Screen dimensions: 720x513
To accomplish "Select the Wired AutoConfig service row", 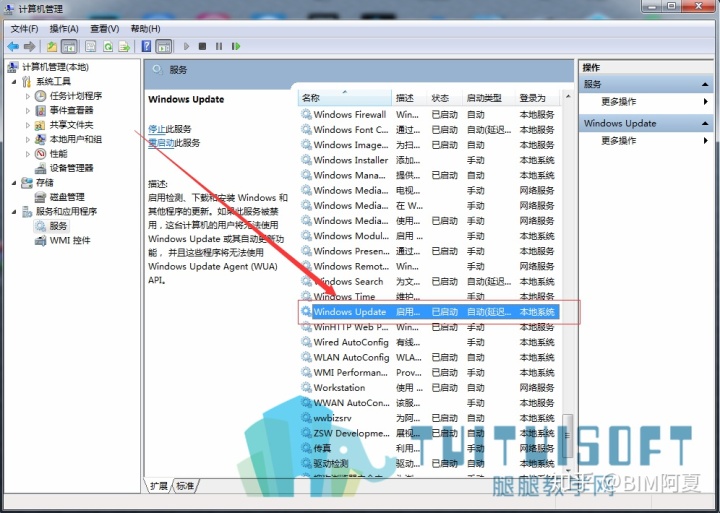I will pos(428,342).
